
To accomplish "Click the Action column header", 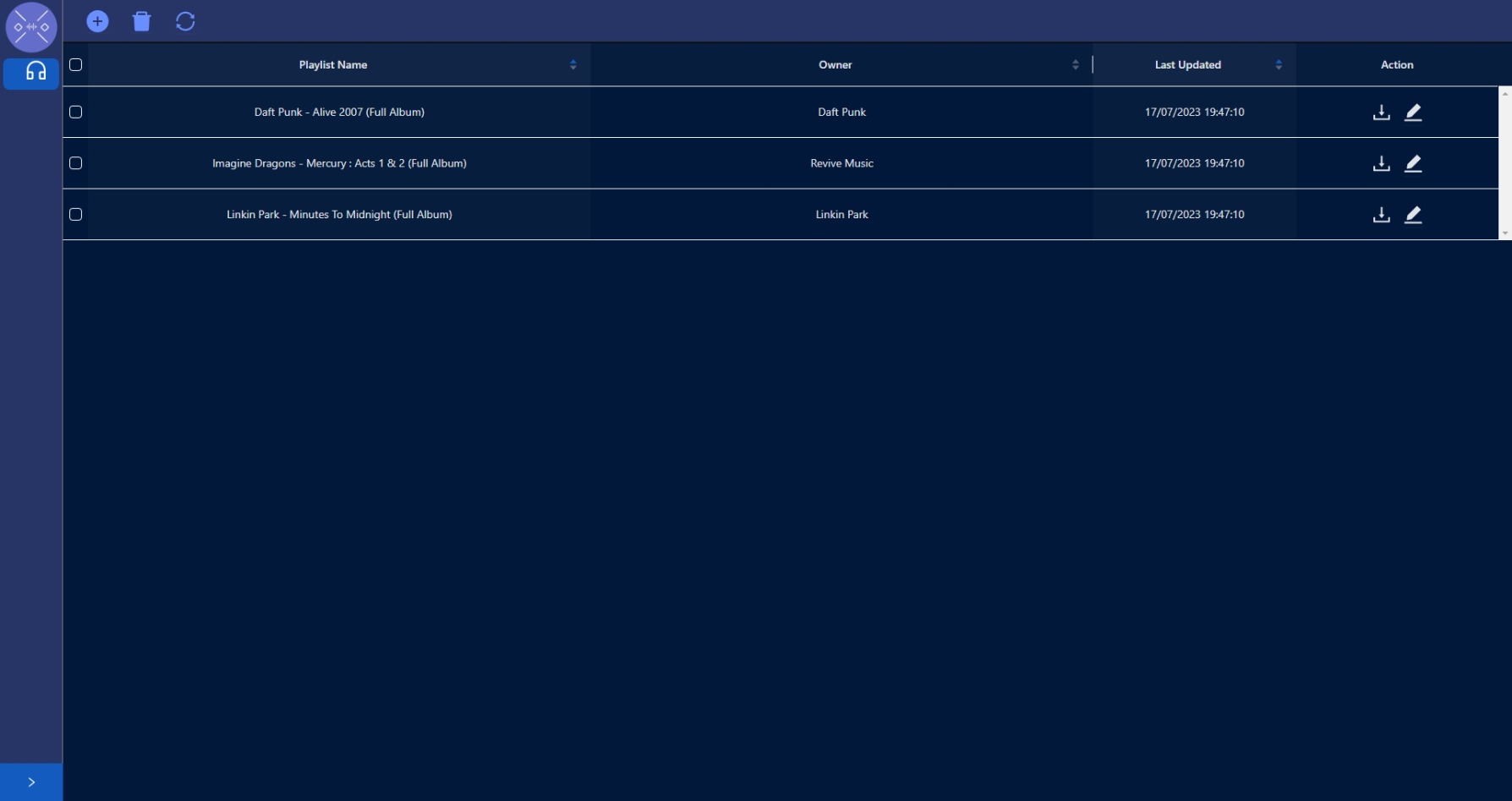I will (x=1397, y=64).
